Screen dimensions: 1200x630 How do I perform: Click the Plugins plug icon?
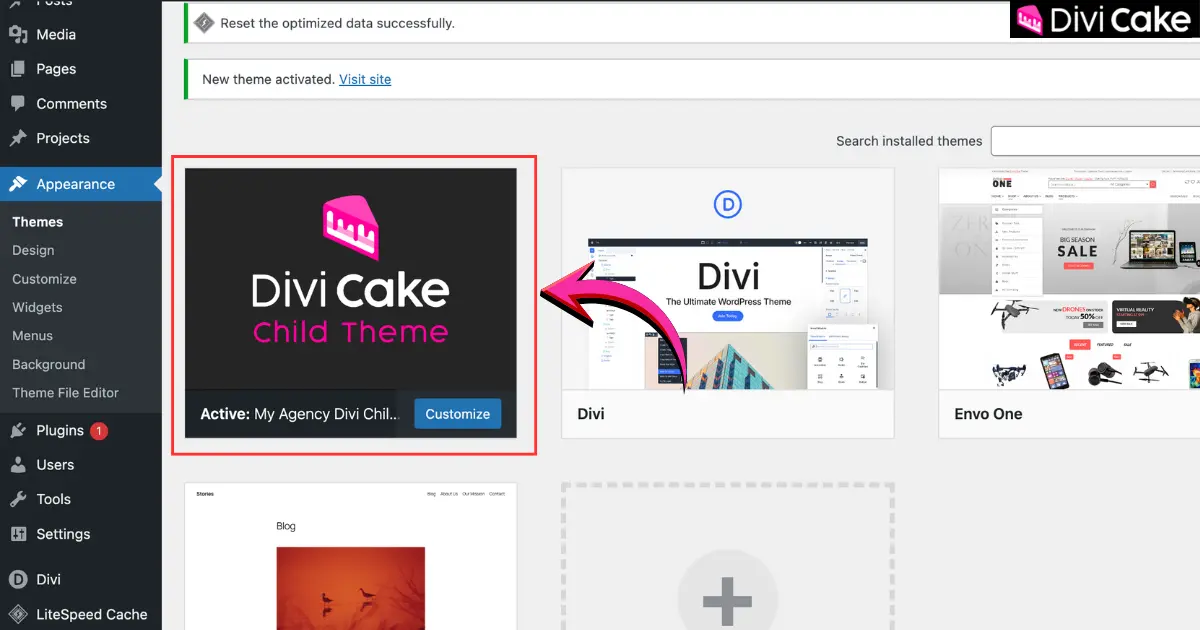click(x=18, y=431)
